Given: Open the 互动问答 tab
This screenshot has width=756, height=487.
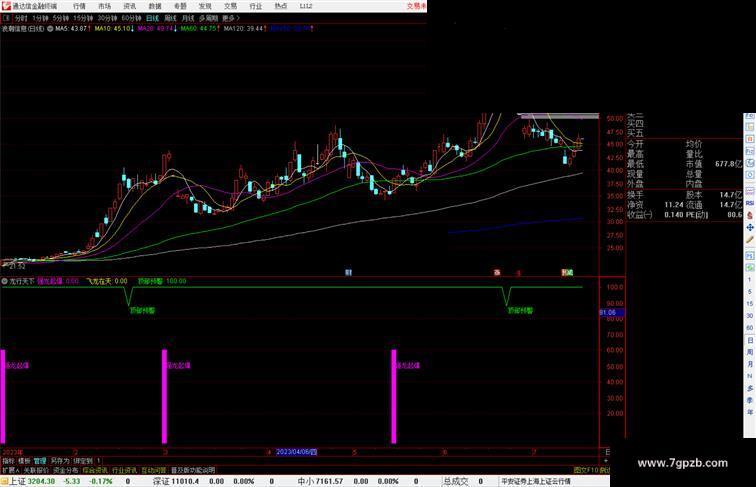Looking at the screenshot, I should tap(154, 470).
